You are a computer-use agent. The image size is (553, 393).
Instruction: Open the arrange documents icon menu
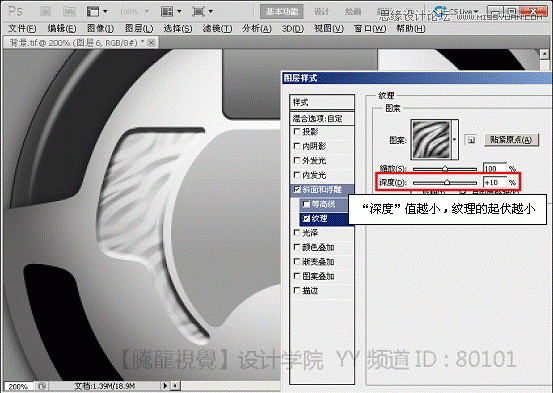point(171,12)
